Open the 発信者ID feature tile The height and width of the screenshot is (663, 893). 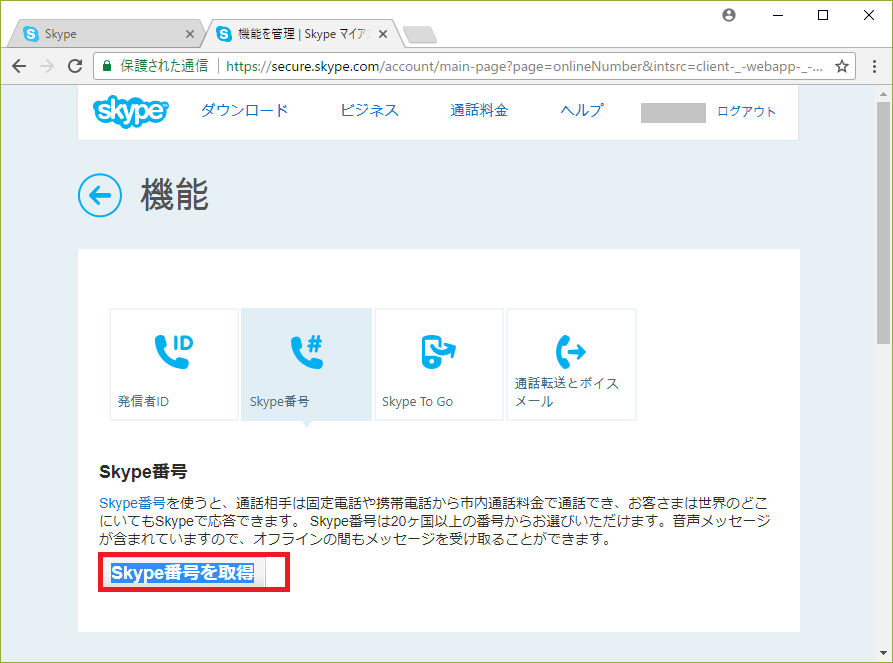174,365
